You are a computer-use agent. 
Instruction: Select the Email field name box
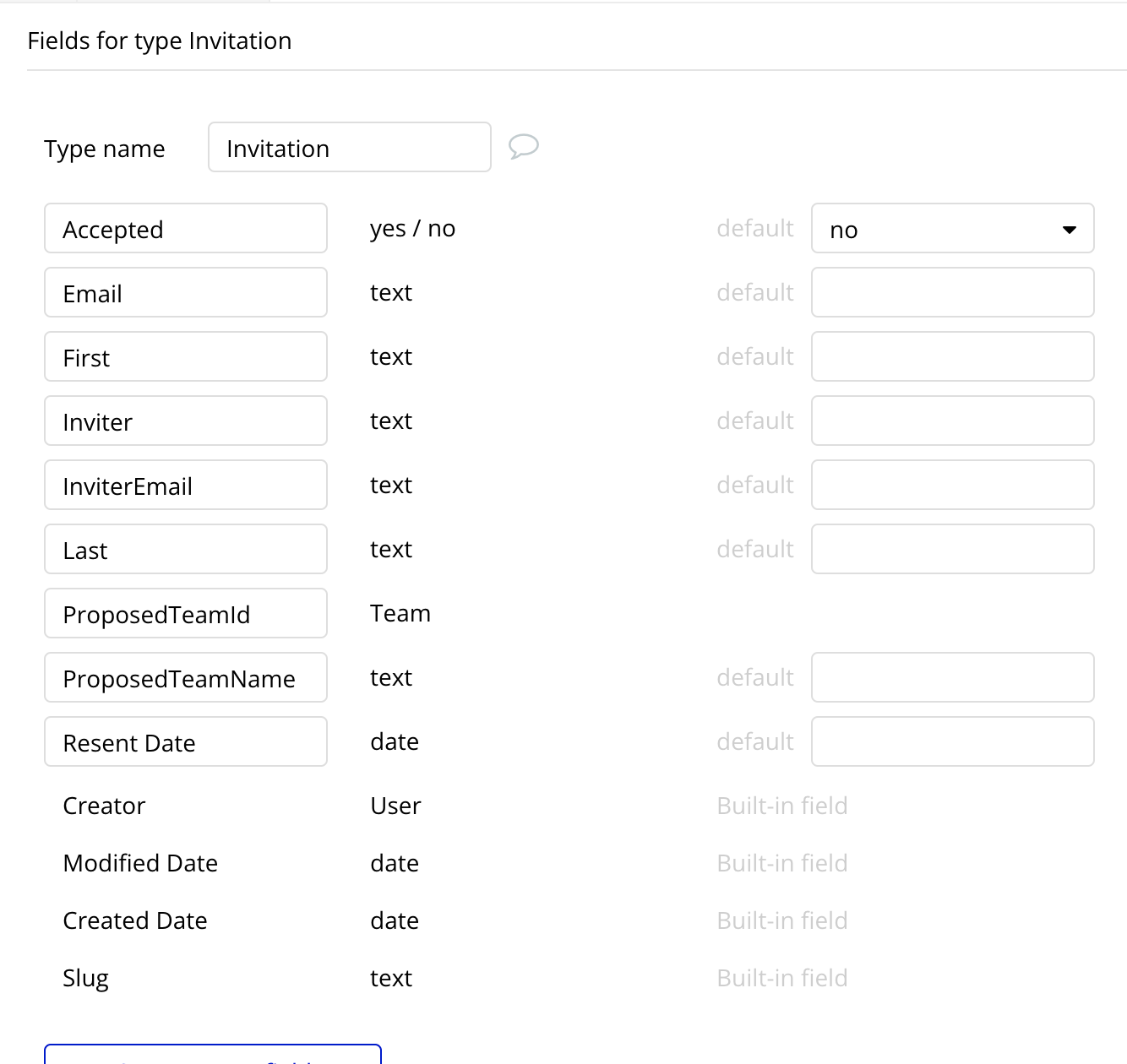(x=186, y=293)
